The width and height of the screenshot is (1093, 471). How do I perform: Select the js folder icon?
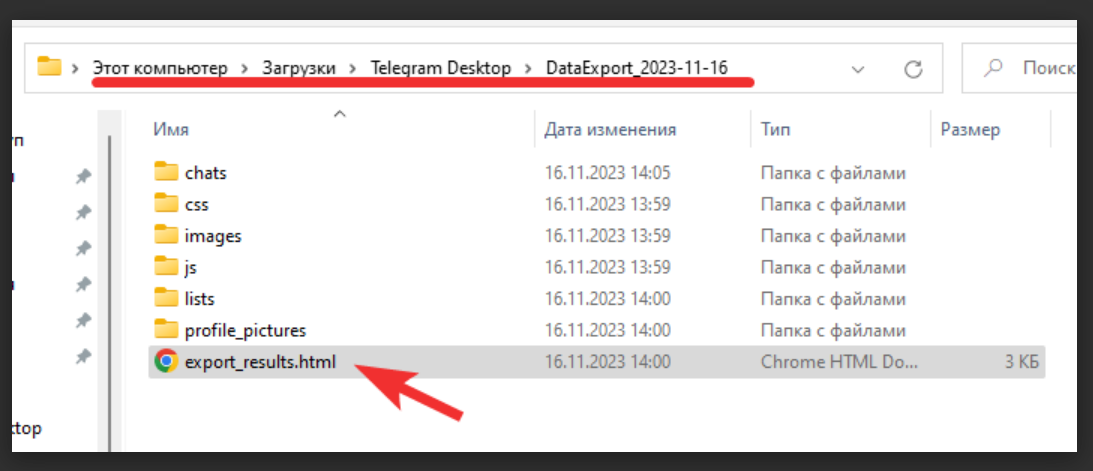coord(166,267)
